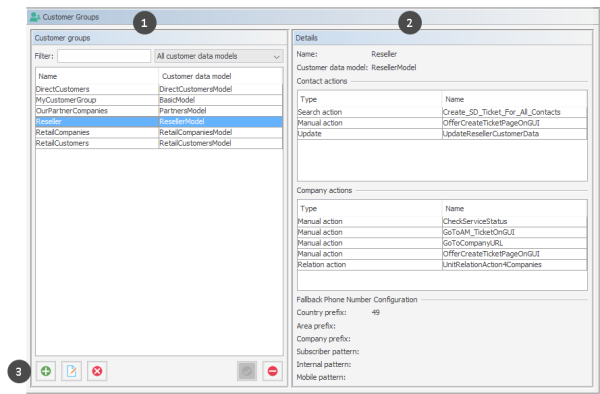
Task: Select CheckServiceStatus company action
Action: [514, 221]
